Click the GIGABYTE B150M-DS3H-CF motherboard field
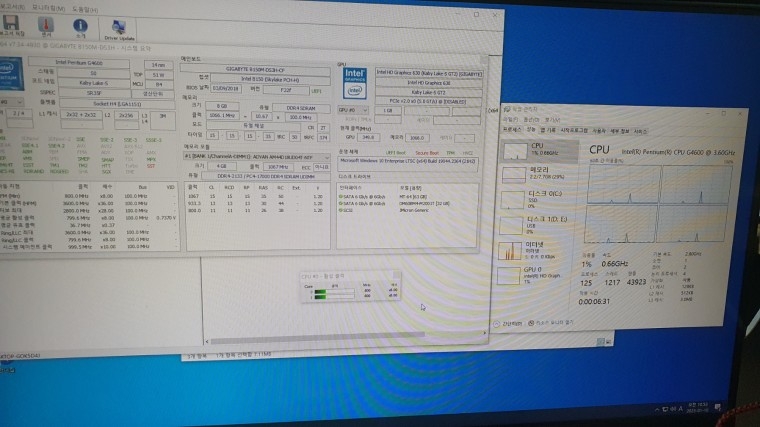Viewport: 760px width, 427px height. tap(255, 69)
